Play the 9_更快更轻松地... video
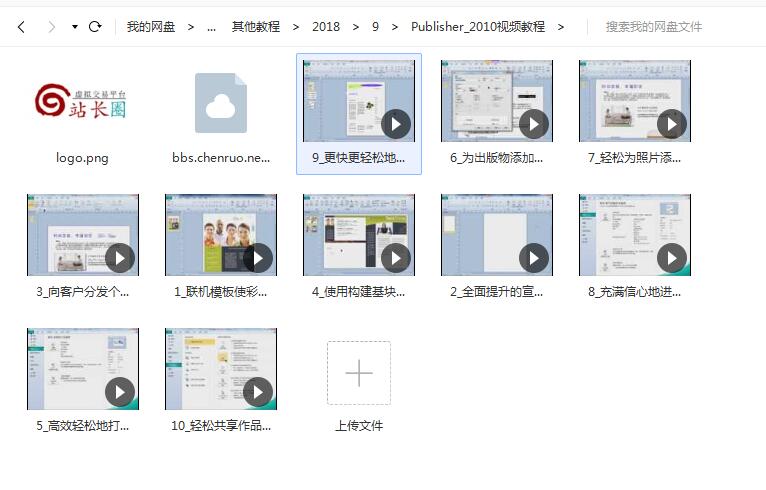The height and width of the screenshot is (490, 766). coord(395,124)
